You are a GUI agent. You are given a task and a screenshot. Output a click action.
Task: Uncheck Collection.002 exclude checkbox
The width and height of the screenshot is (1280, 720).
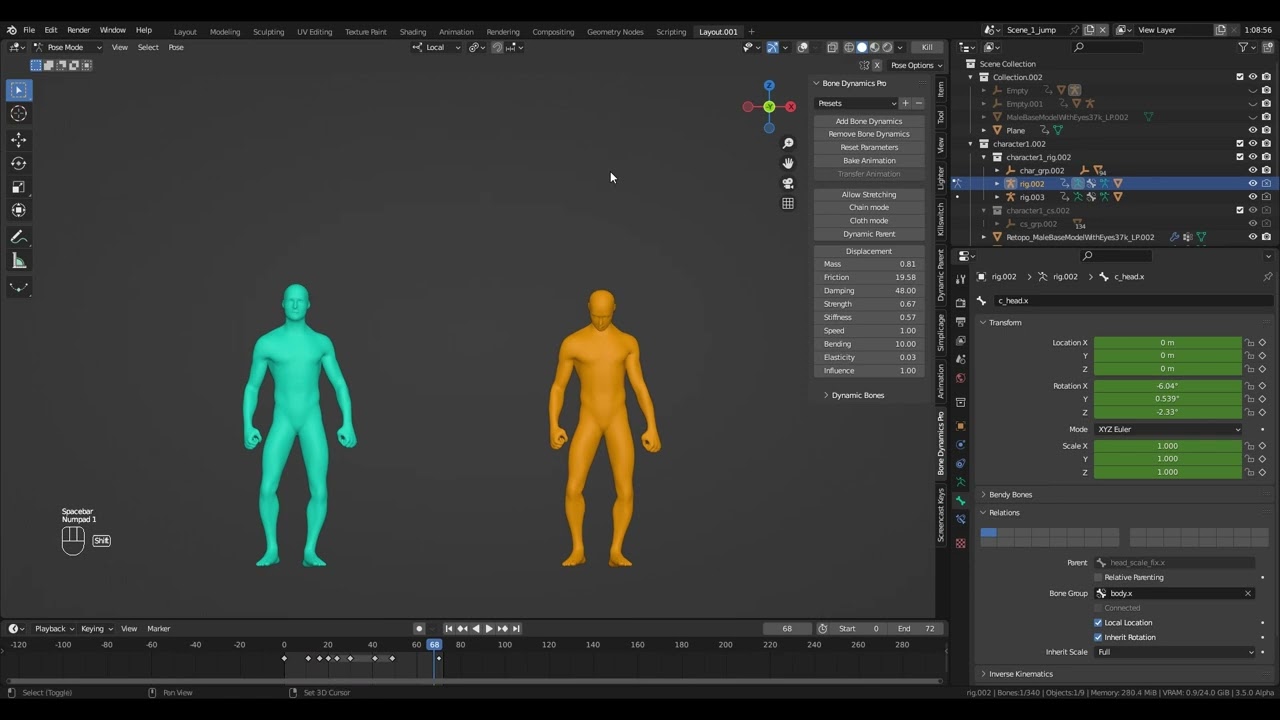[x=1240, y=77]
